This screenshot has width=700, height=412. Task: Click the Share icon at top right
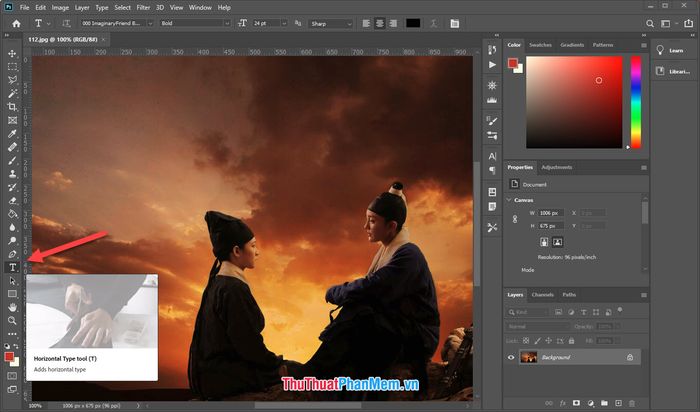click(688, 24)
